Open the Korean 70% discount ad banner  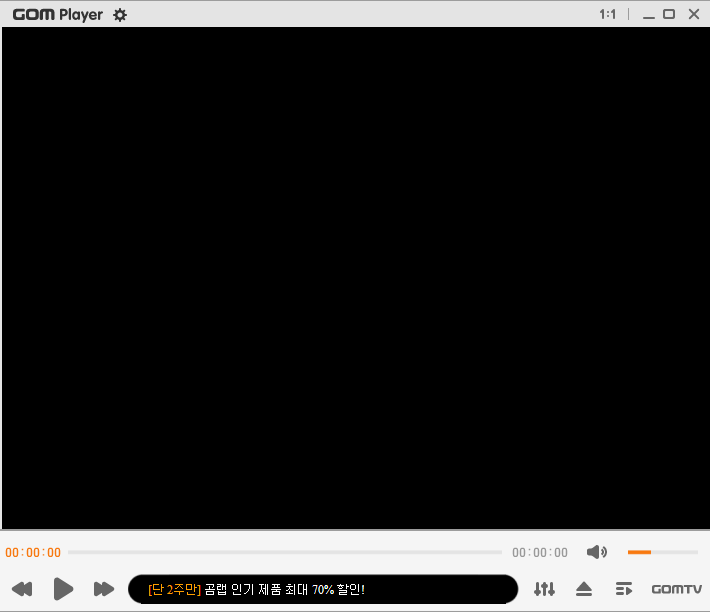[x=323, y=589]
